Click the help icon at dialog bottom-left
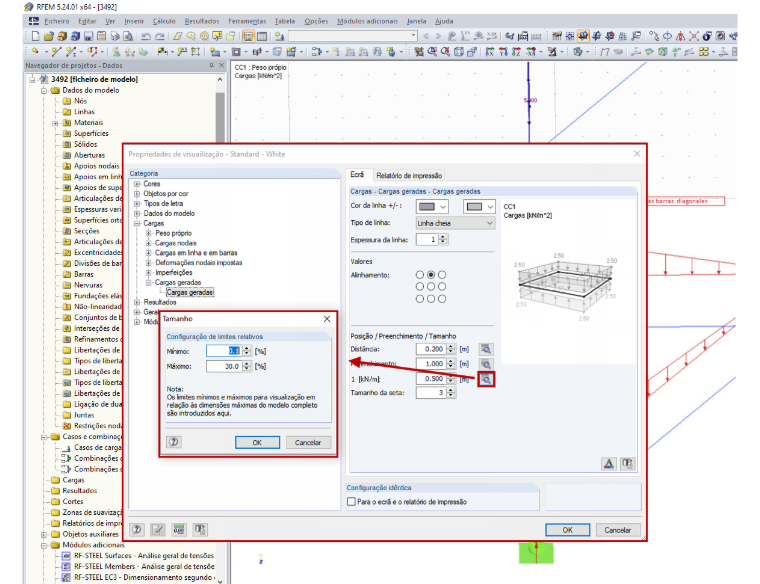The width and height of the screenshot is (760, 584). pos(137,529)
